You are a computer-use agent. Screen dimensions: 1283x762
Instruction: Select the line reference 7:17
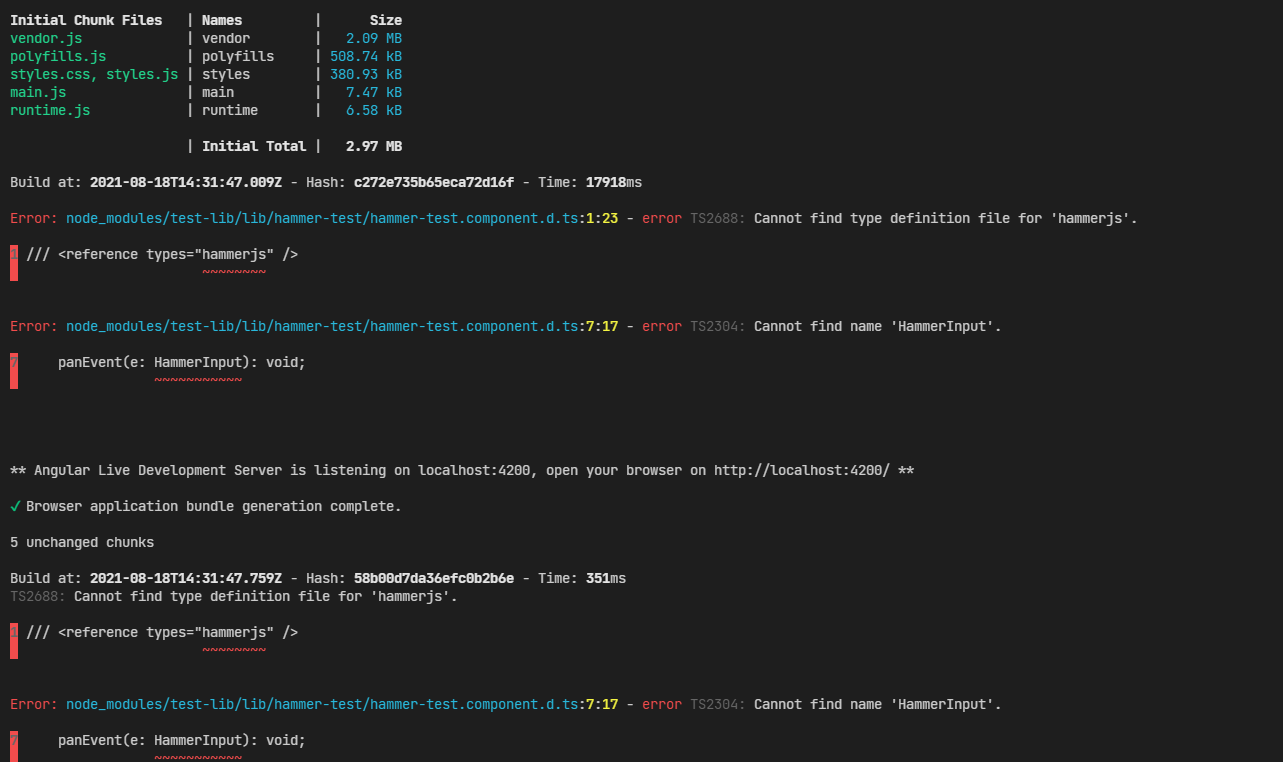(x=604, y=326)
